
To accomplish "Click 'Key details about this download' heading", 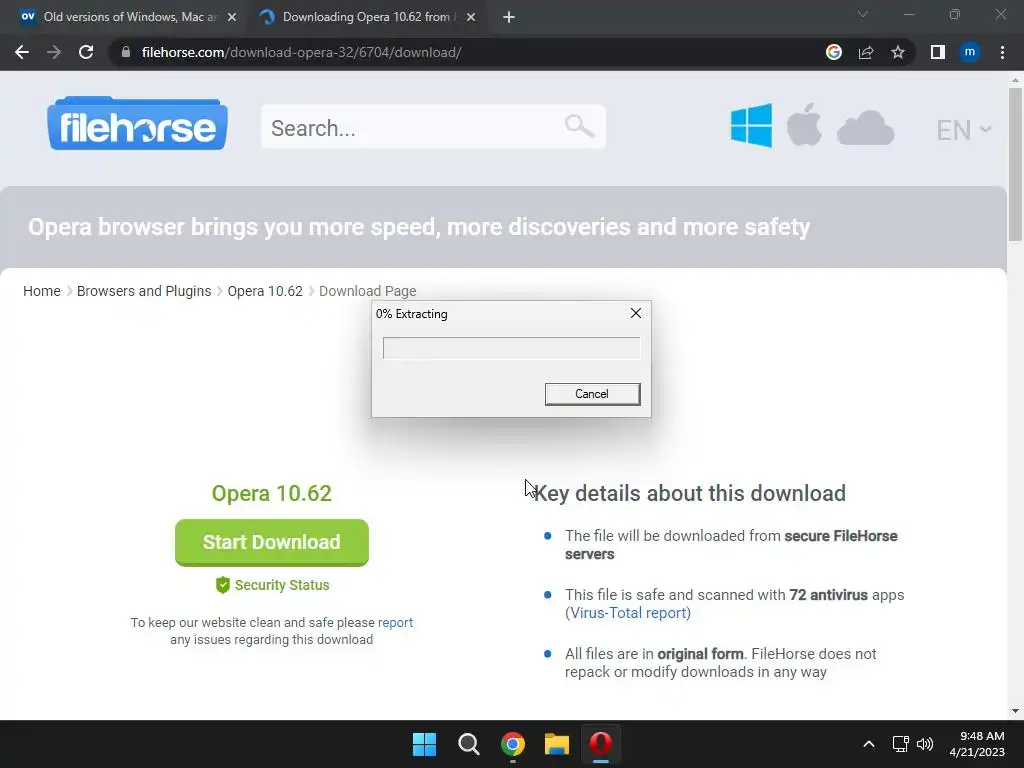I will [690, 493].
